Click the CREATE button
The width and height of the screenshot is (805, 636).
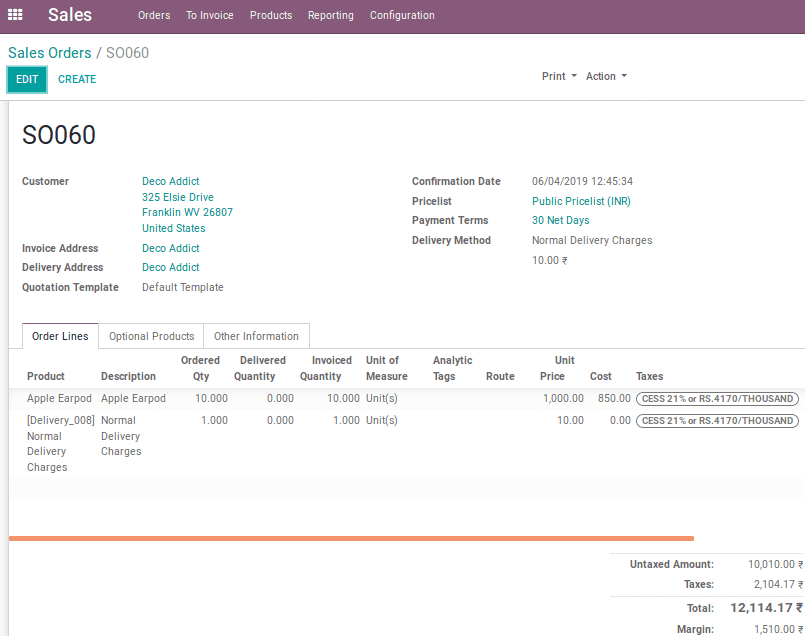(x=77, y=79)
